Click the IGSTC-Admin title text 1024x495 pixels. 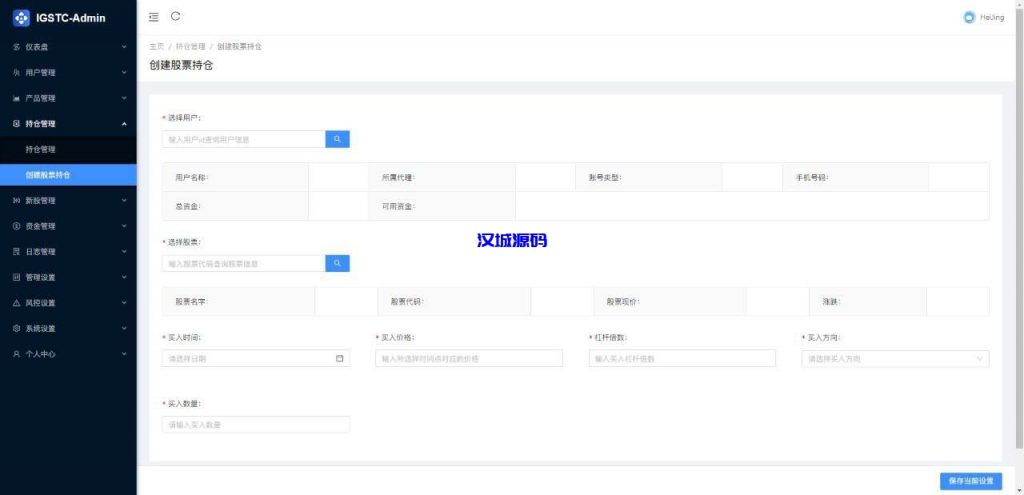click(71, 18)
